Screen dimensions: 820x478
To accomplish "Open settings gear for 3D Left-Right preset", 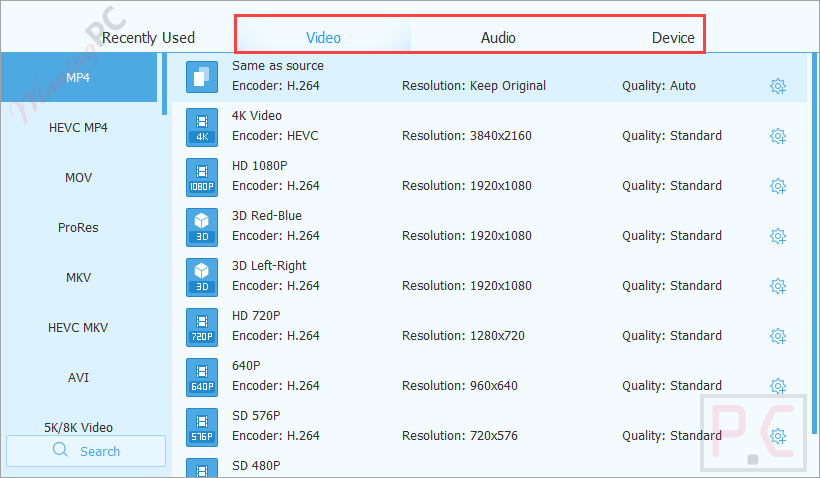I will coord(778,286).
